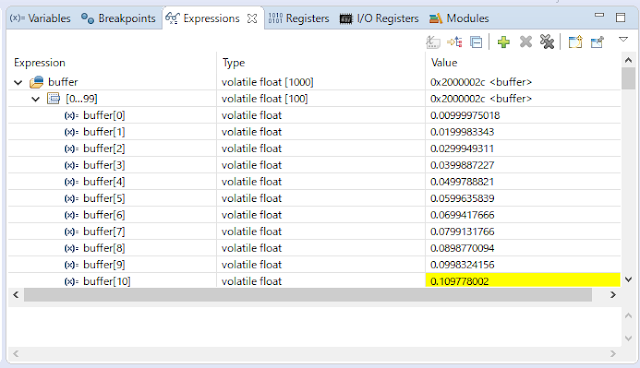Open the Modules tab
Screen dimensions: 640x368
click(459, 18)
